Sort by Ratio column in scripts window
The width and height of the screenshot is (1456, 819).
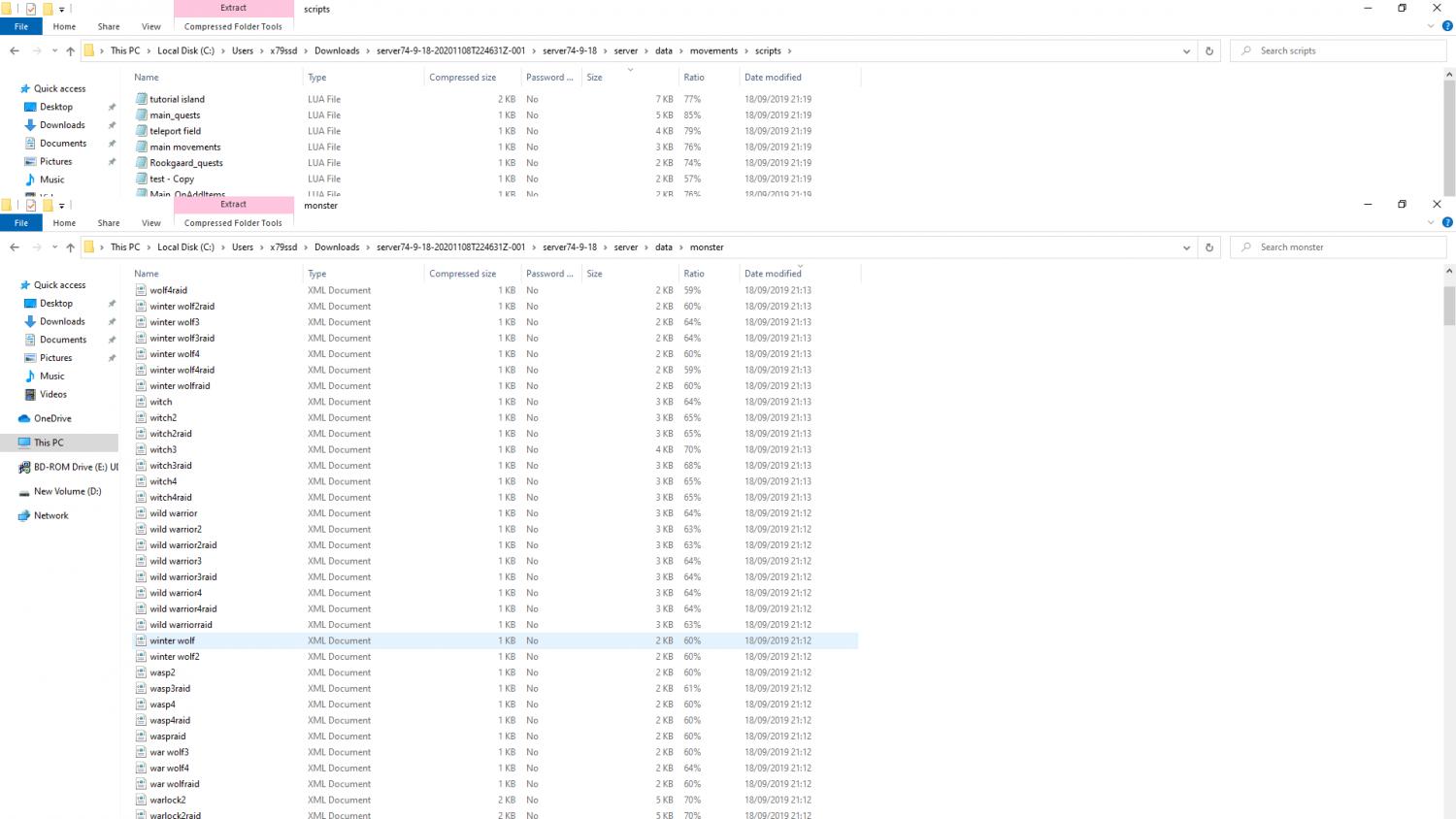694,78
